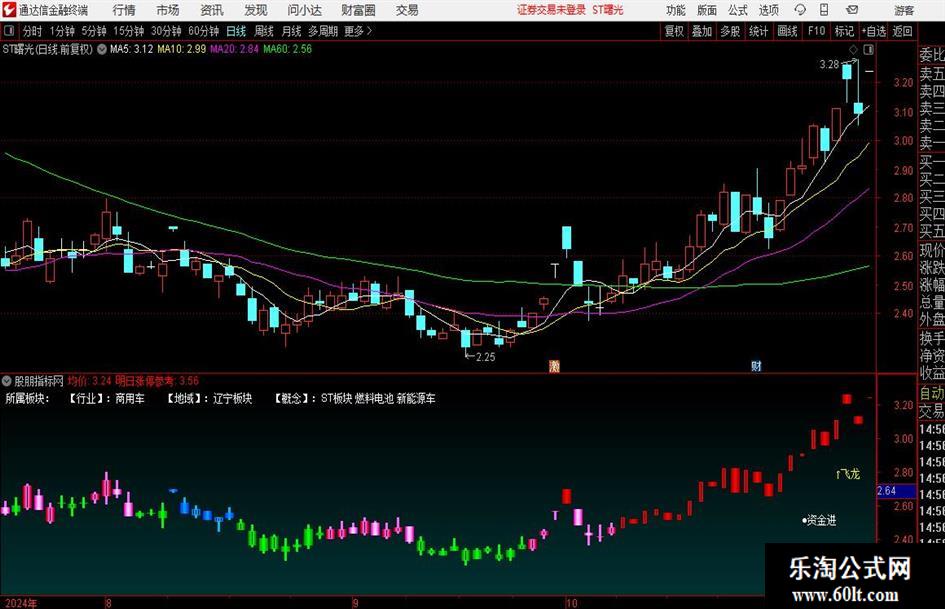
Task: Click the 游客 user label
Action: pos(904,10)
